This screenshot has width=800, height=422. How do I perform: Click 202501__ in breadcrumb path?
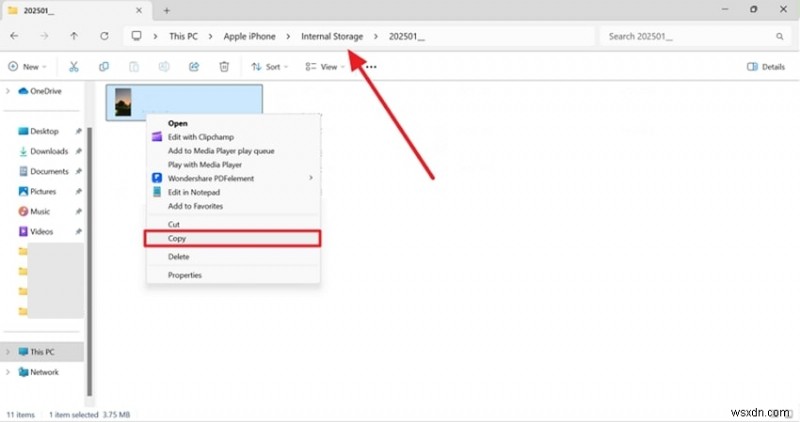[407, 36]
